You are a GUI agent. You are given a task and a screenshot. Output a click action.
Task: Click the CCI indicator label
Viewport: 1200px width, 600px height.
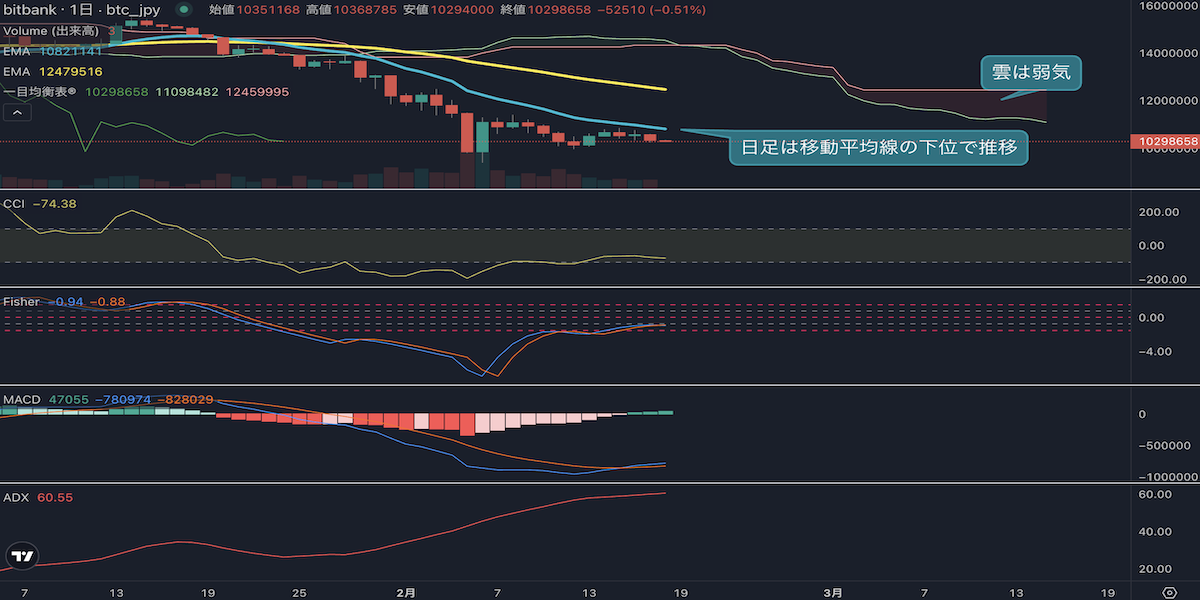(x=14, y=203)
